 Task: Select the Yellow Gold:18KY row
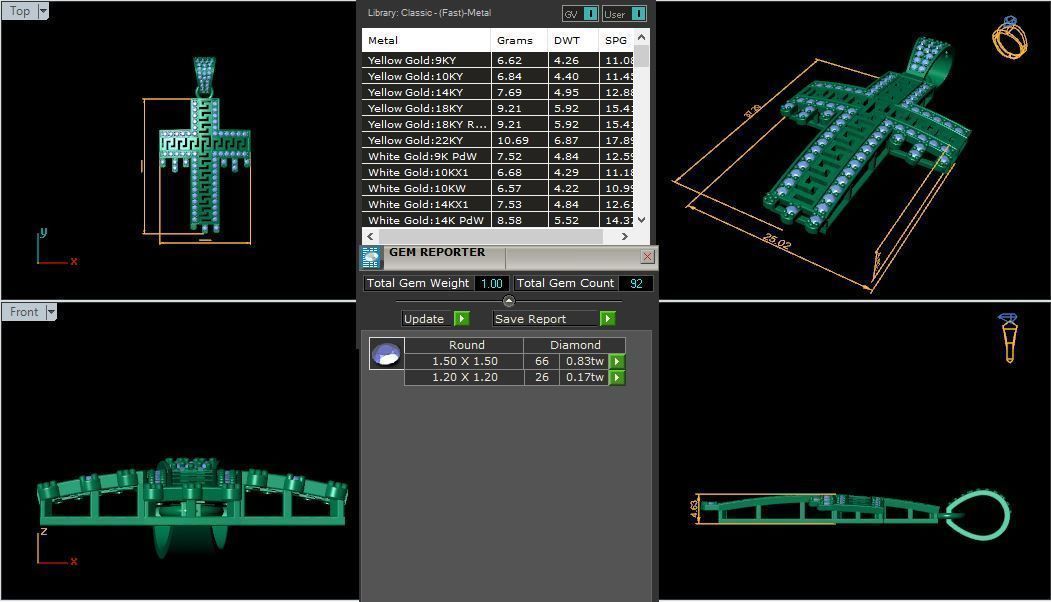click(497, 108)
